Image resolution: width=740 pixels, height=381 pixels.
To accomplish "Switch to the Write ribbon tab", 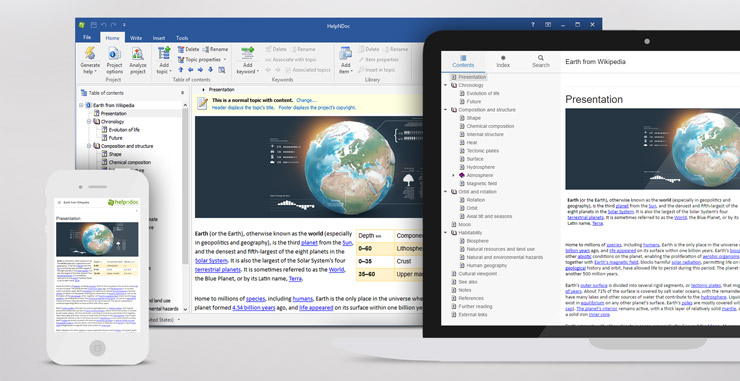I will 136,38.
